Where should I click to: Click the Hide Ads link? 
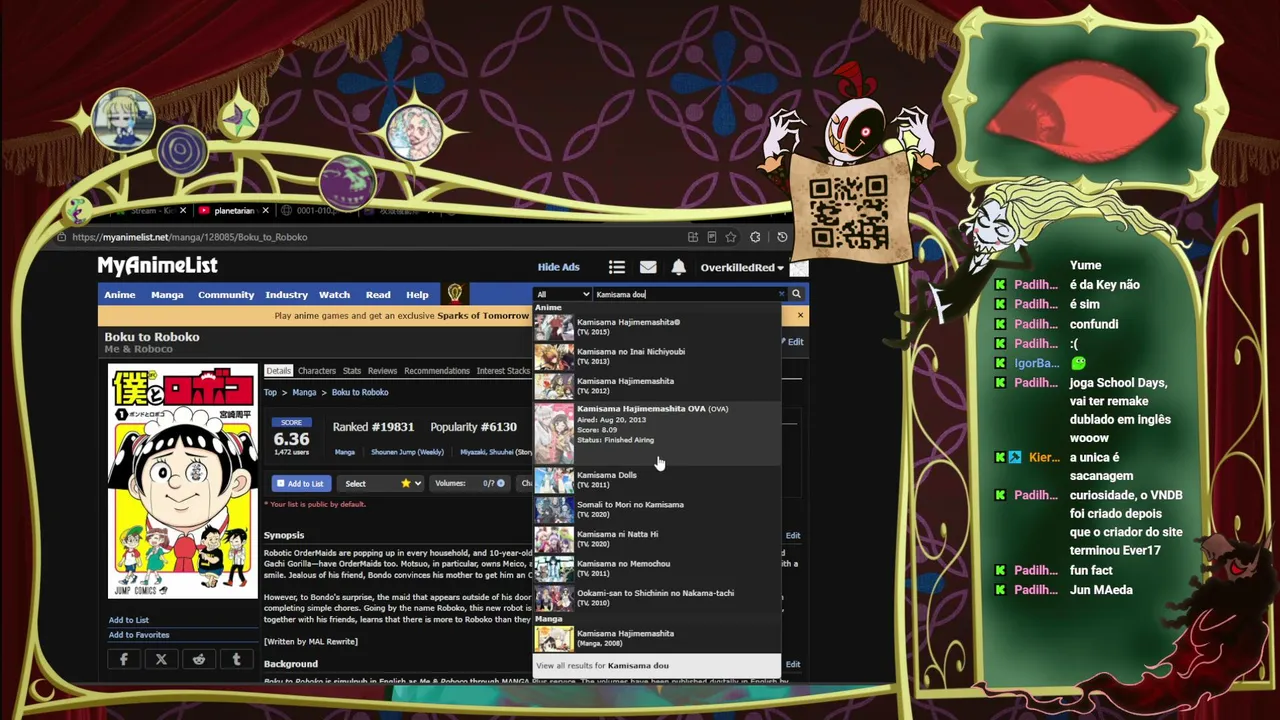click(x=559, y=267)
